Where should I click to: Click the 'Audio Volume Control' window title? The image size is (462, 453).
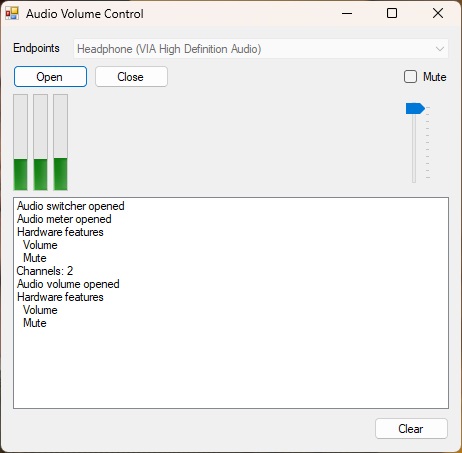tap(85, 14)
